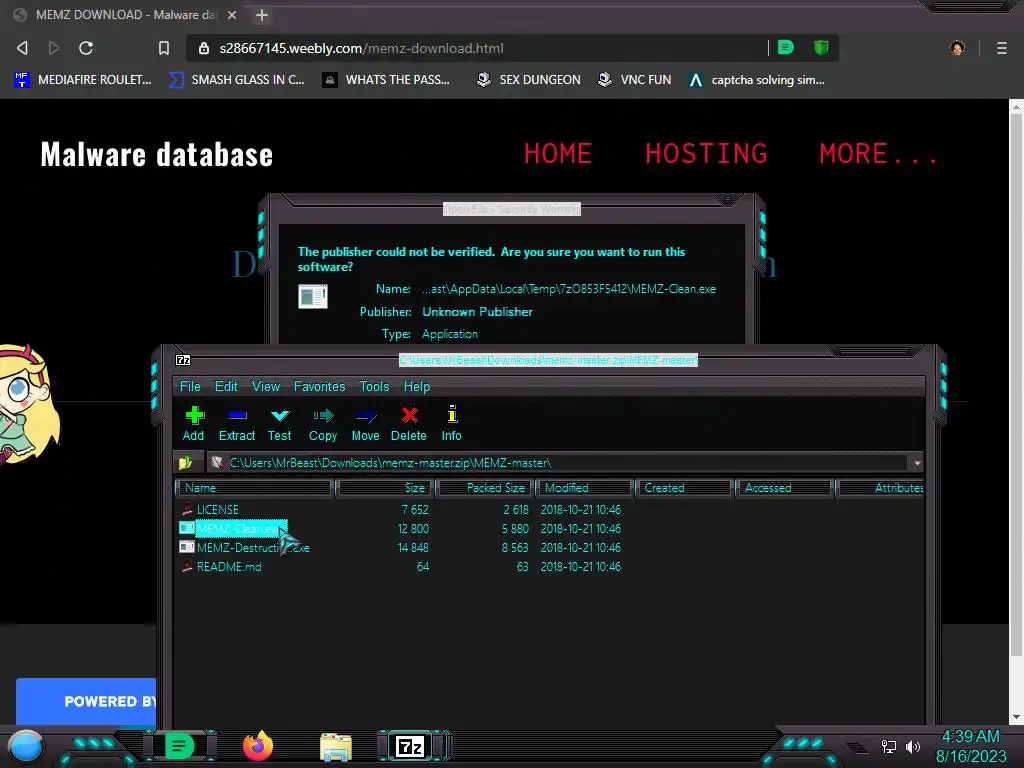Click the green browser taskbar icon
Image resolution: width=1024 pixels, height=768 pixels.
click(x=179, y=746)
